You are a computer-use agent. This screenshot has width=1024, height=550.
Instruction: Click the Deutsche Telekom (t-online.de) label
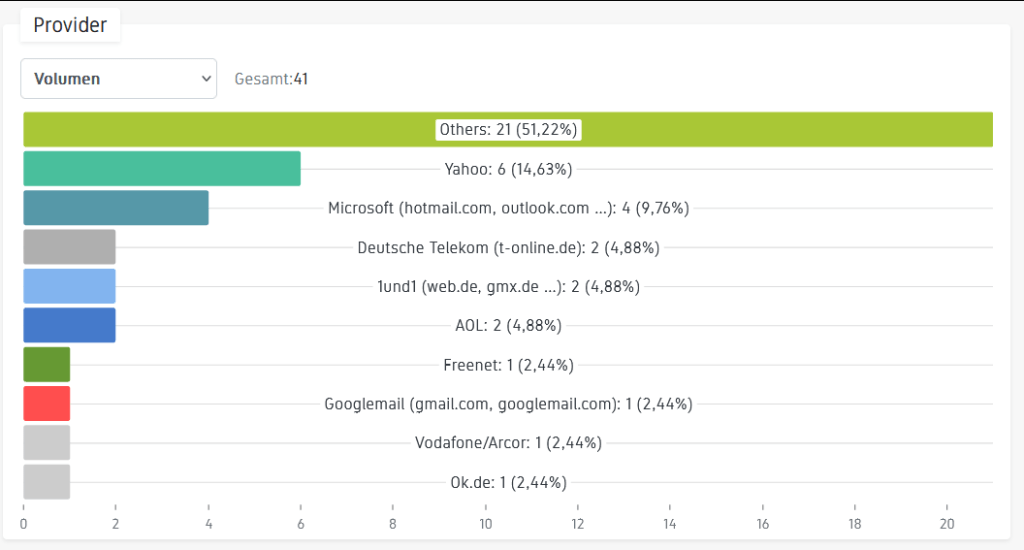coord(508,247)
